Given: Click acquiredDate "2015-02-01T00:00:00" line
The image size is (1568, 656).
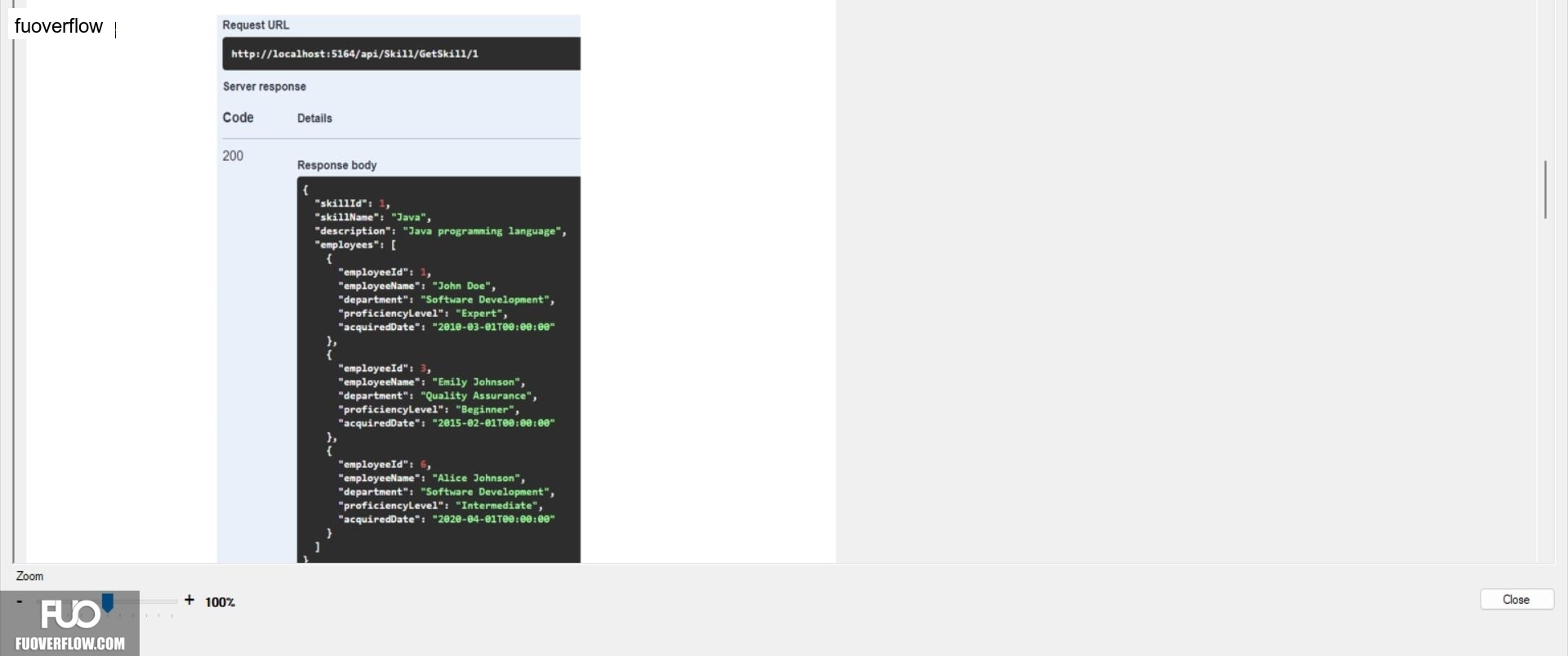Looking at the screenshot, I should tap(446, 424).
